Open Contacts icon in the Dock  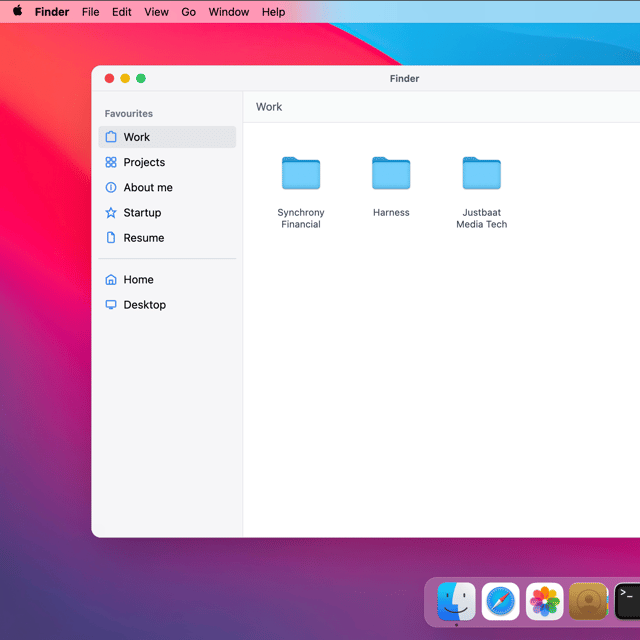pyautogui.click(x=588, y=601)
